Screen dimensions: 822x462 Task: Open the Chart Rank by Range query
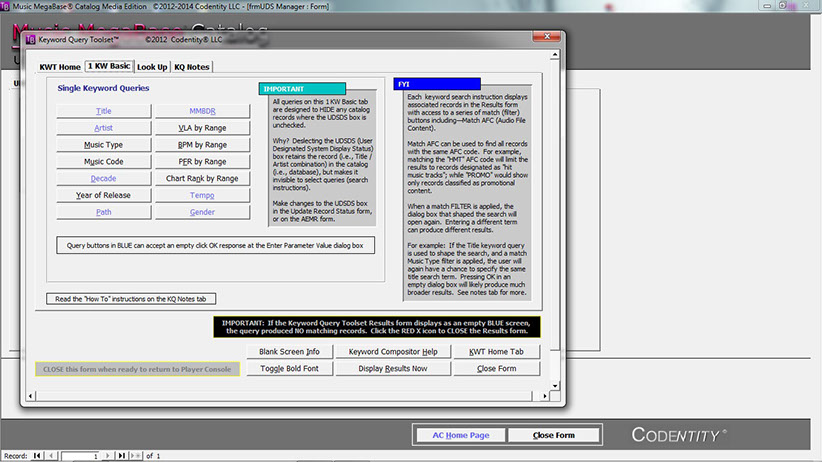click(201, 178)
